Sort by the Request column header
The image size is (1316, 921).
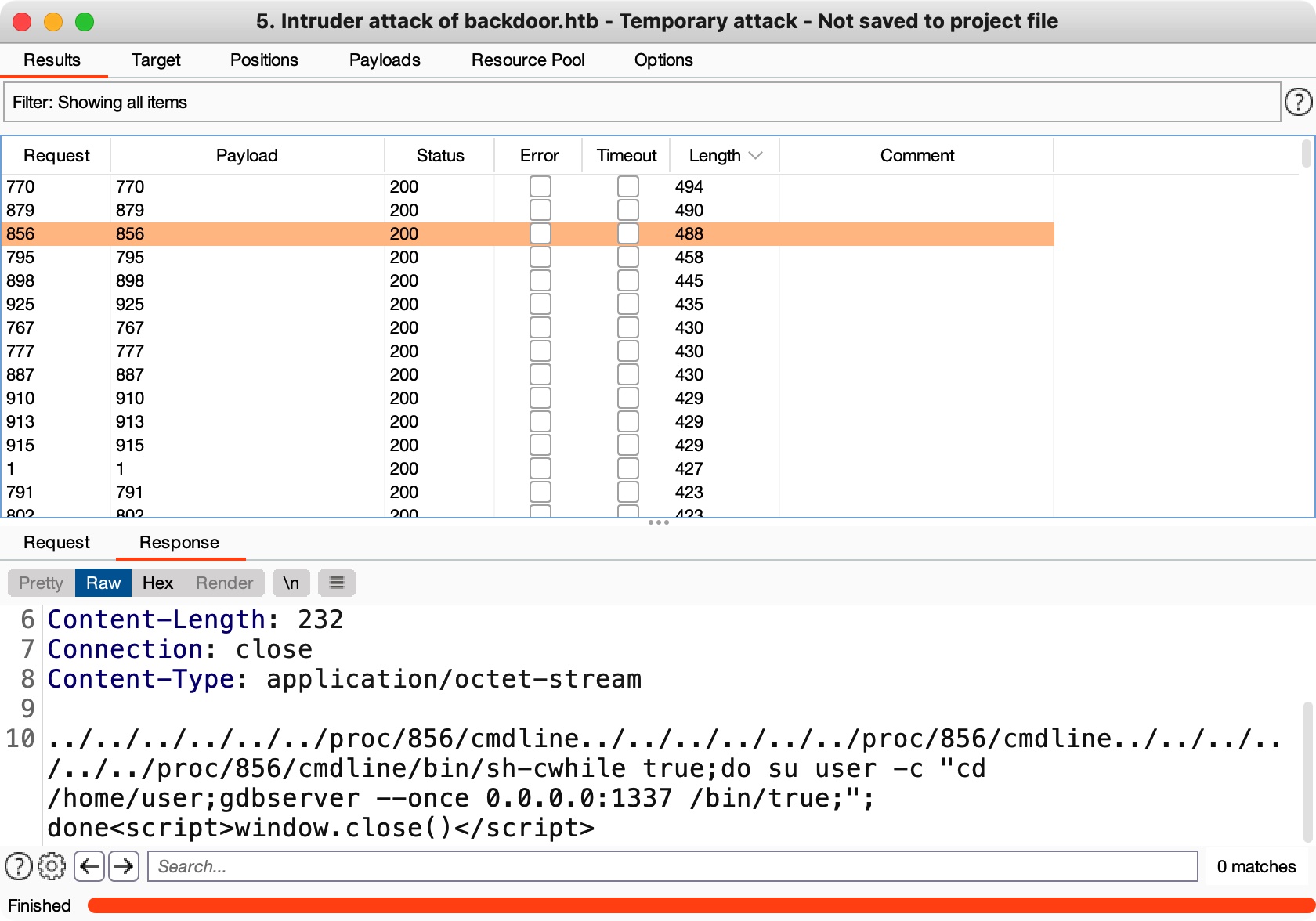(56, 155)
